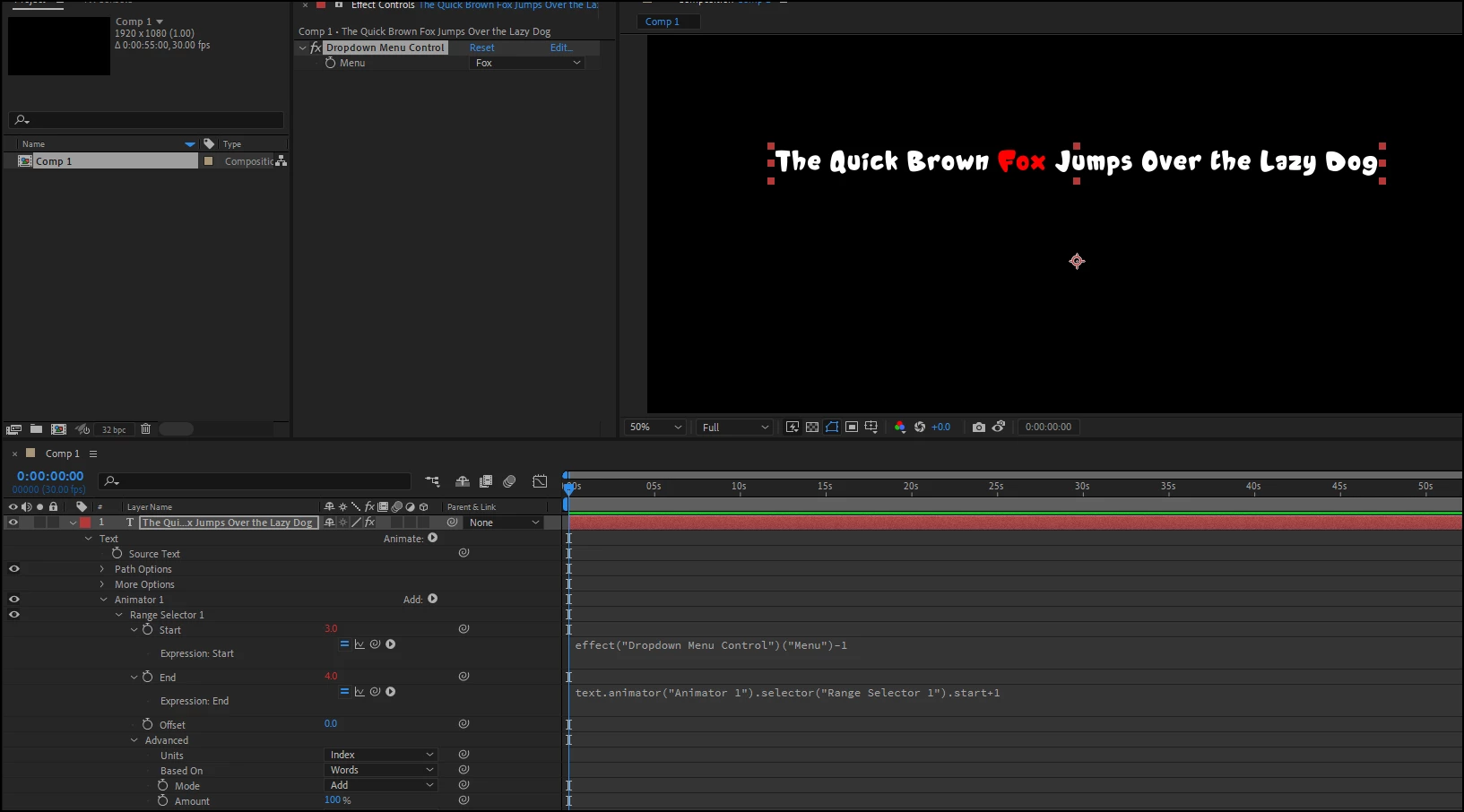
Task: Open the 50% magnification dropdown
Action: point(655,428)
